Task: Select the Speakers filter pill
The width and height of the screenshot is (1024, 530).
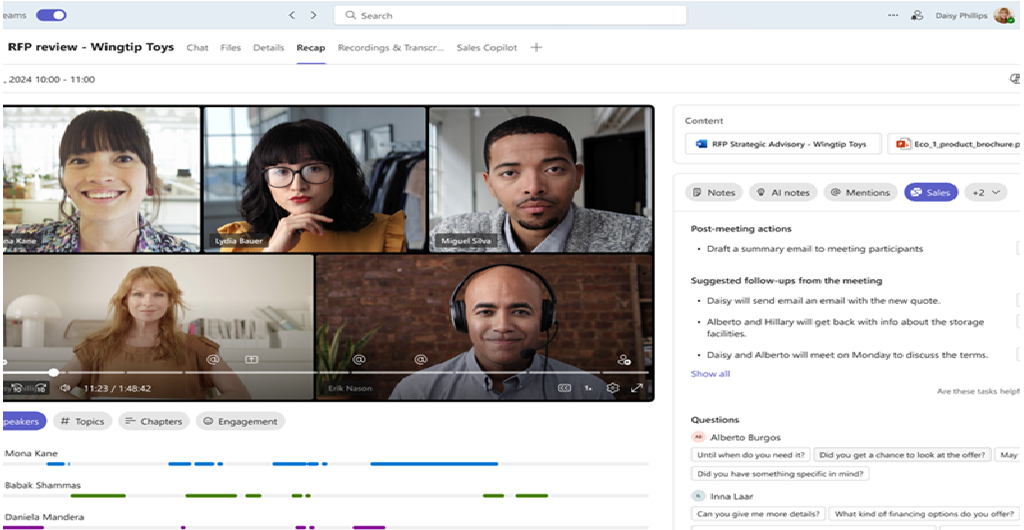Action: [x=24, y=421]
